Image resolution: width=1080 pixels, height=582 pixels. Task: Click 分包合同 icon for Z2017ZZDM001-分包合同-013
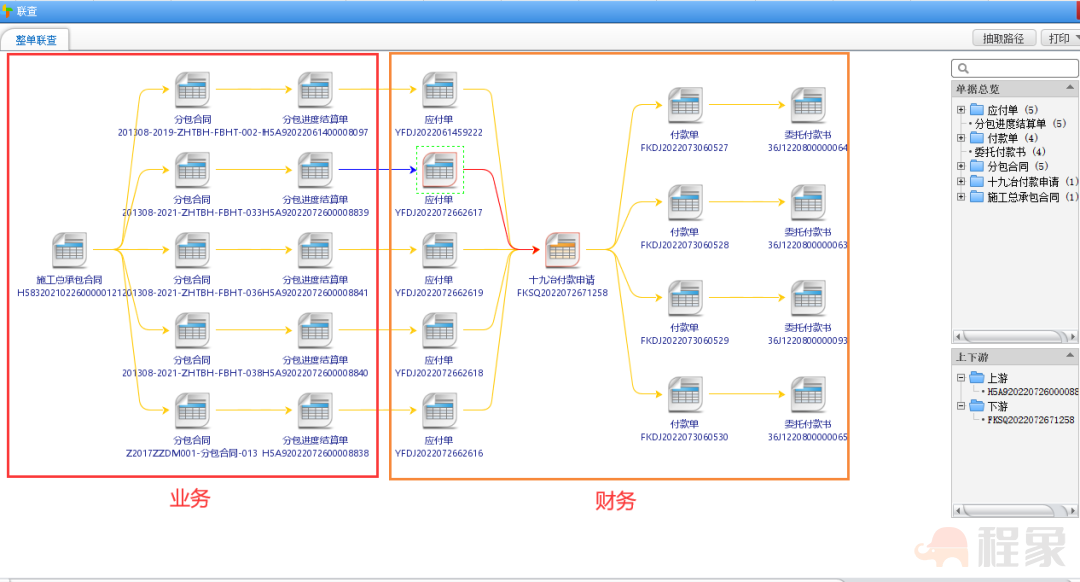pyautogui.click(x=192, y=410)
